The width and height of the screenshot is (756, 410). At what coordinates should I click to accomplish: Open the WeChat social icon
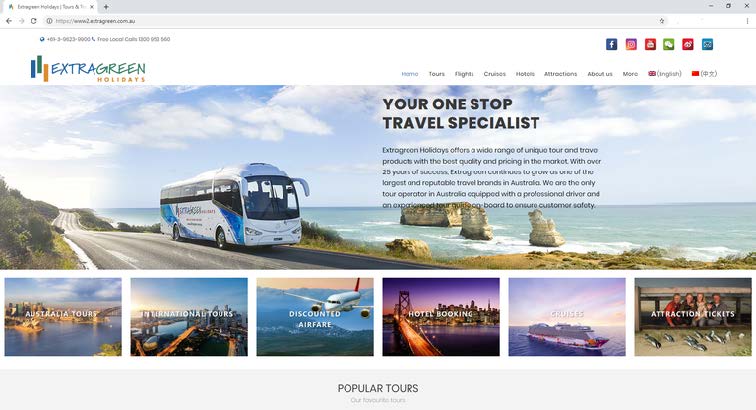tap(669, 44)
